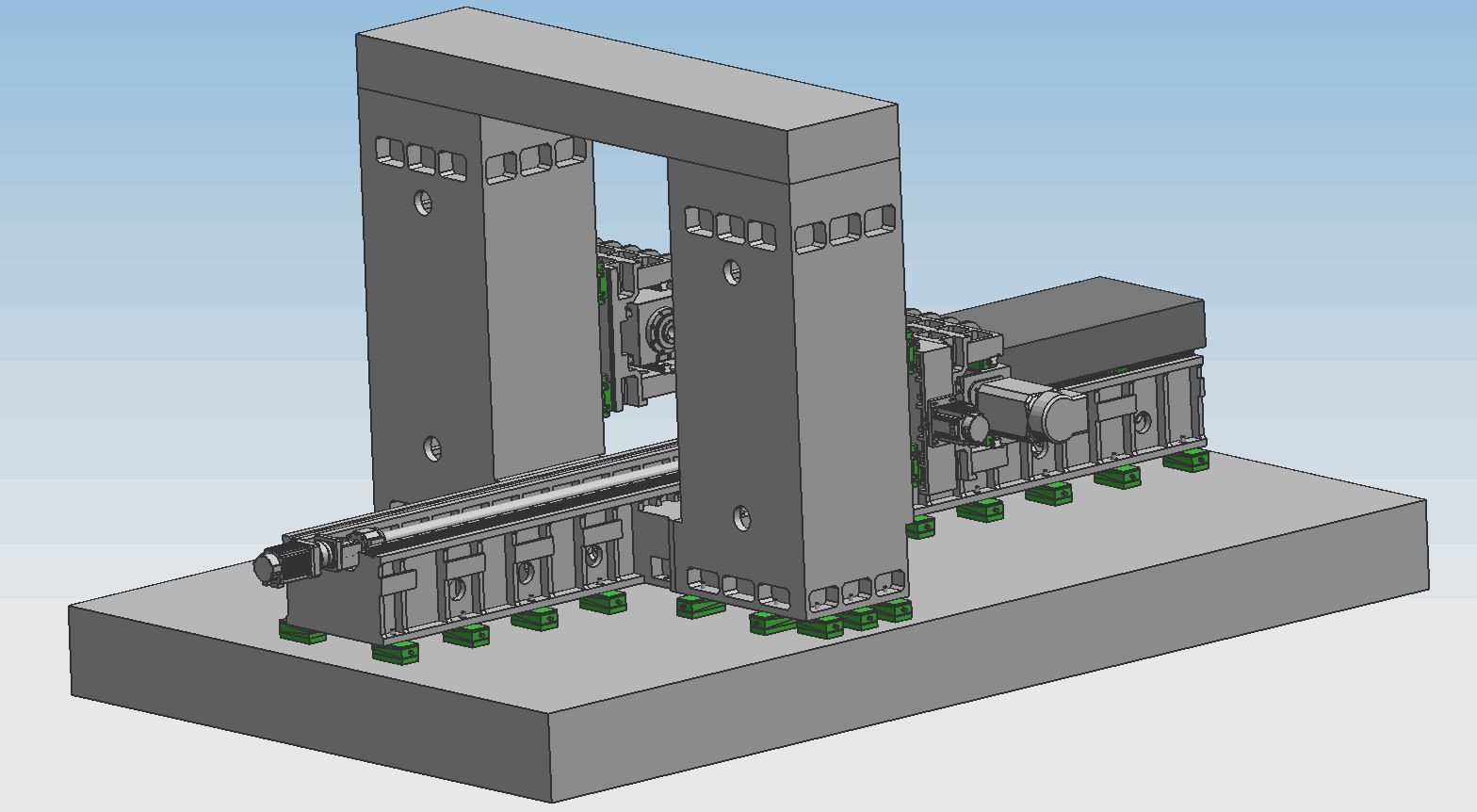Pick the lower round hole in left column
This screenshot has width=1477, height=812.
[x=432, y=447]
